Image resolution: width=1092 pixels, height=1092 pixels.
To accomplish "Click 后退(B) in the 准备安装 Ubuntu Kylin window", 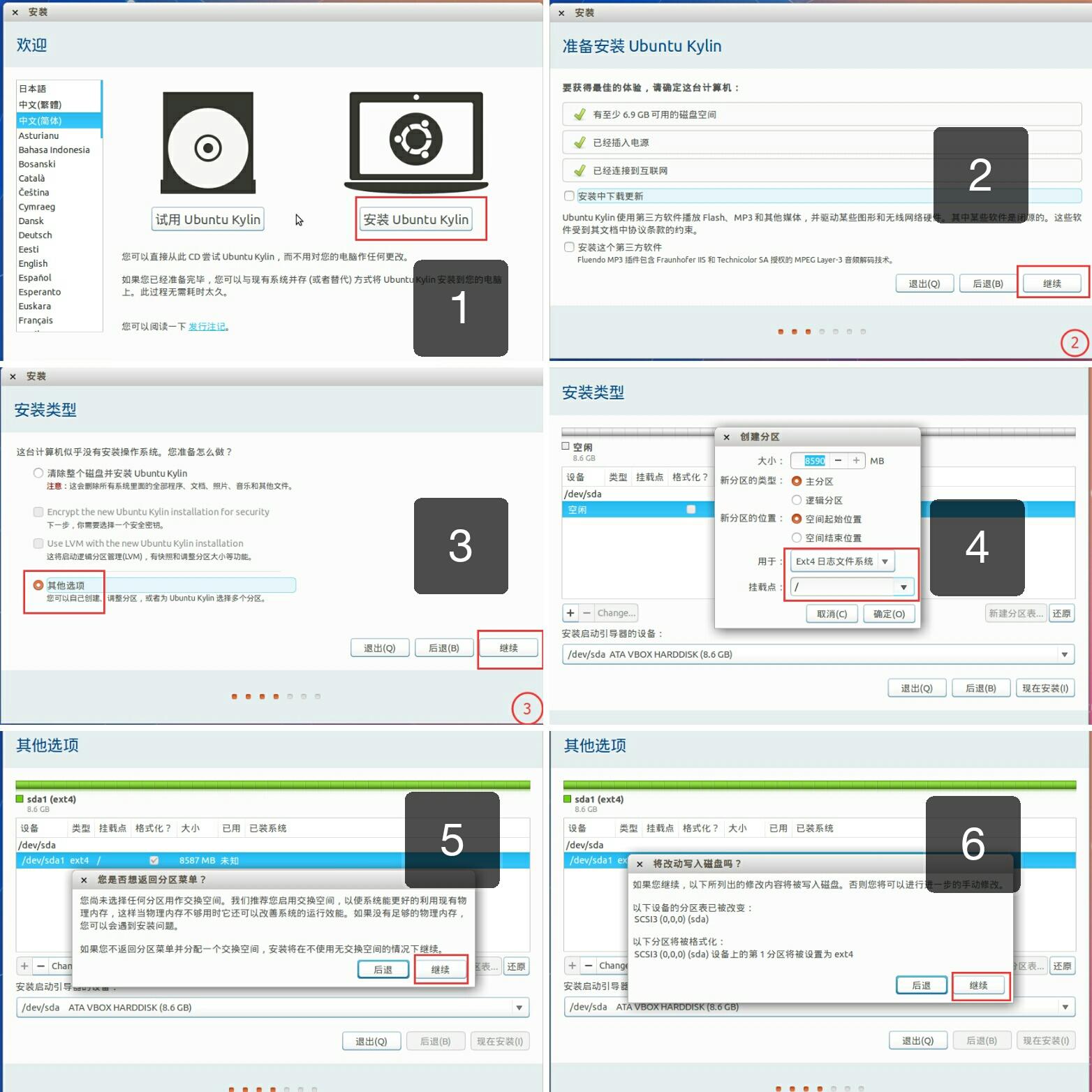I will [988, 283].
